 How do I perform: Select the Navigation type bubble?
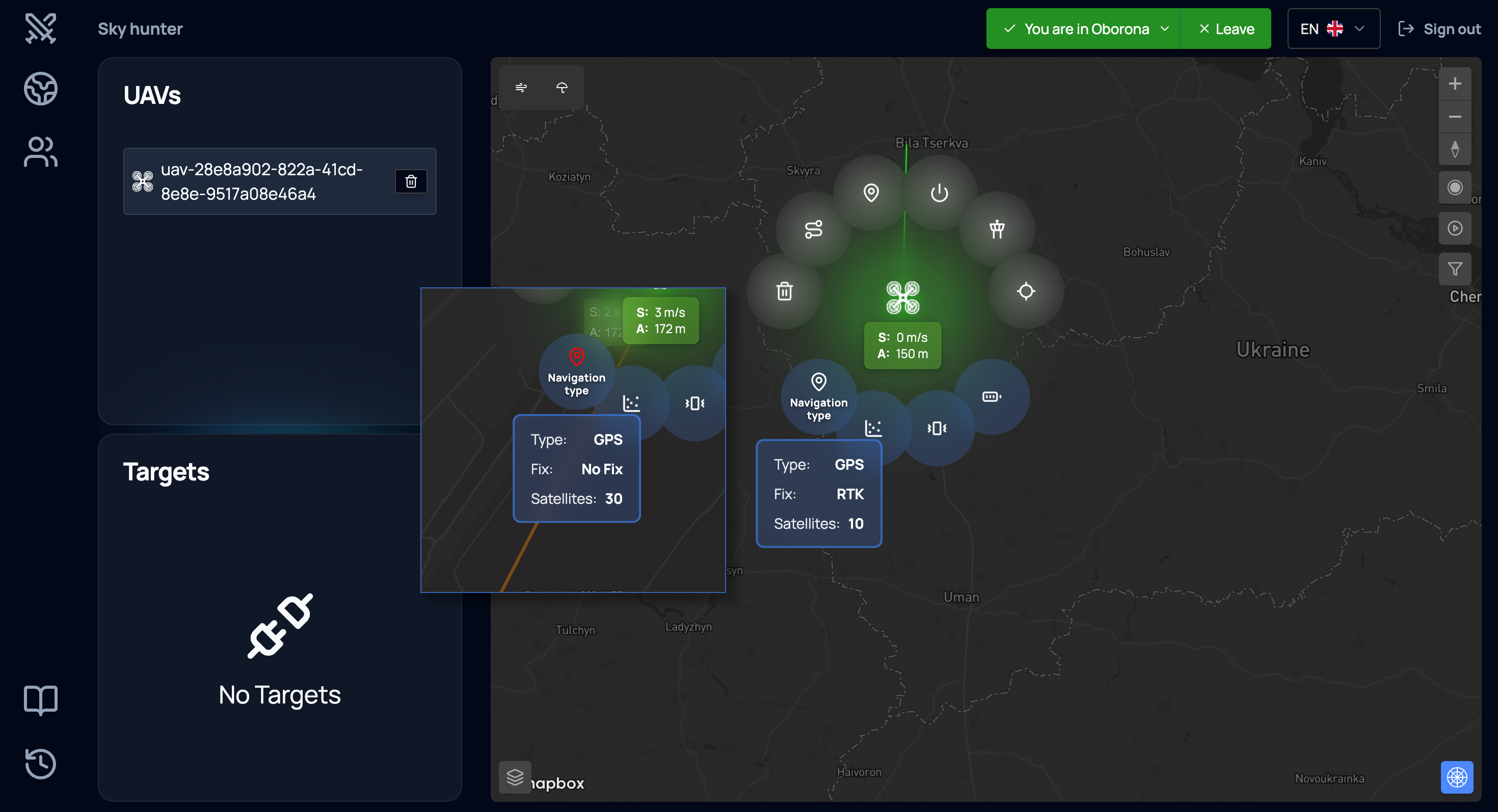[818, 396]
